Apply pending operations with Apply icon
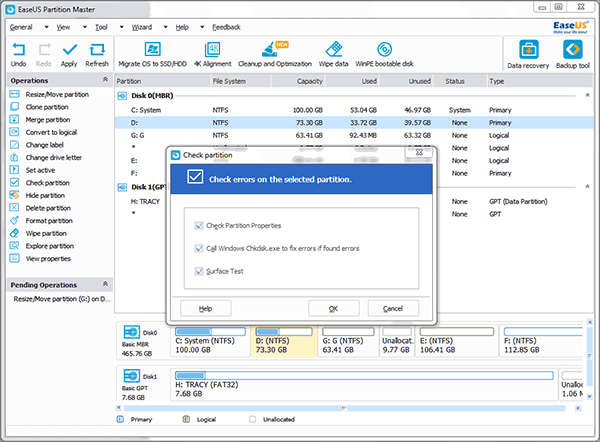This screenshot has height=442, width=600. click(69, 55)
